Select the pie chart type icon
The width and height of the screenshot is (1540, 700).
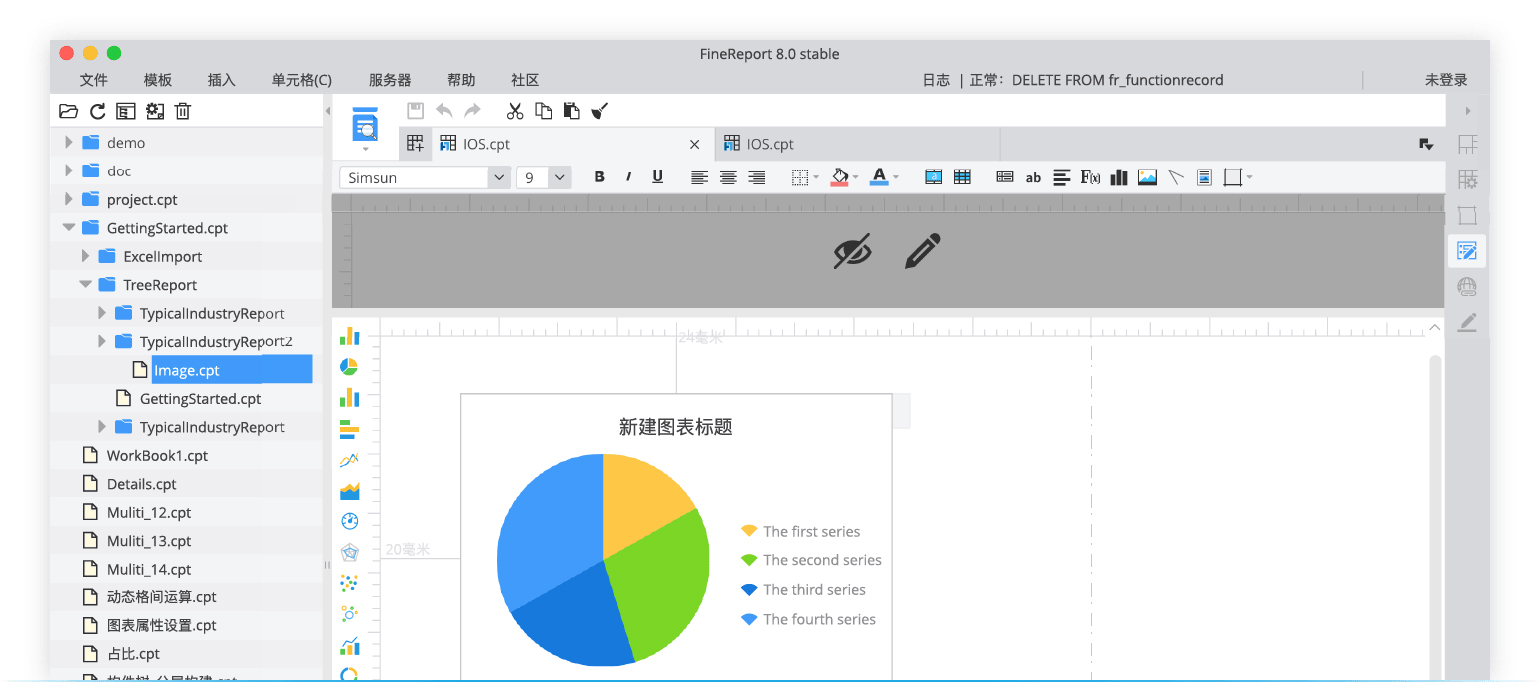point(349,366)
